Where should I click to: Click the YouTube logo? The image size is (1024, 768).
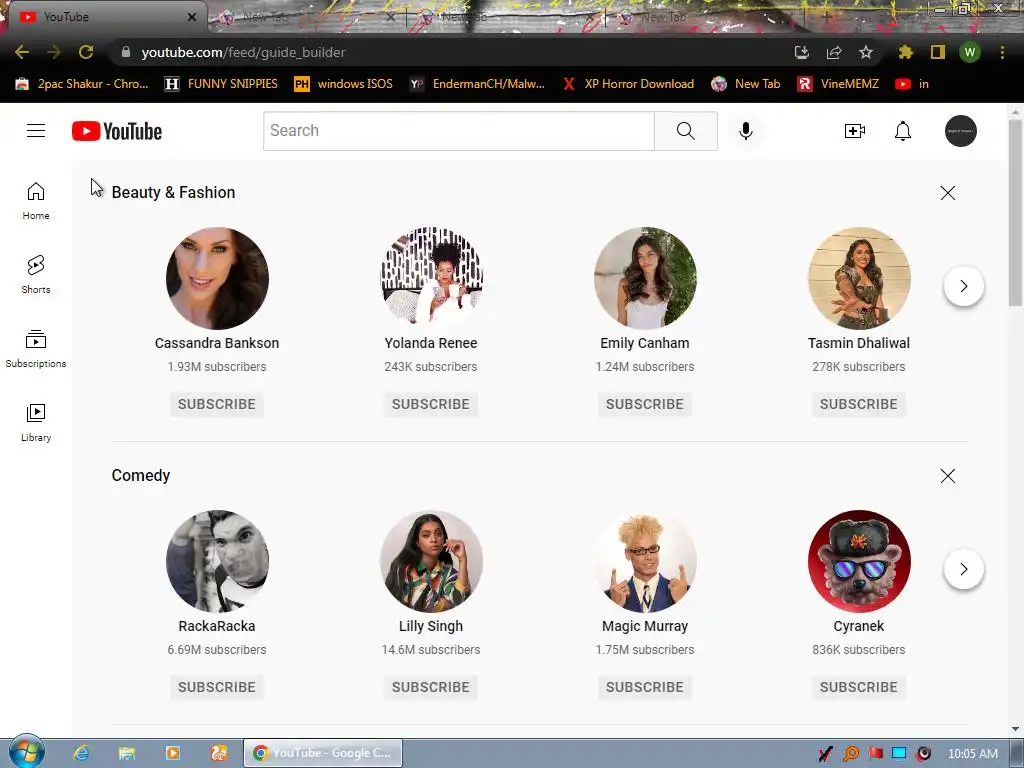pyautogui.click(x=117, y=131)
